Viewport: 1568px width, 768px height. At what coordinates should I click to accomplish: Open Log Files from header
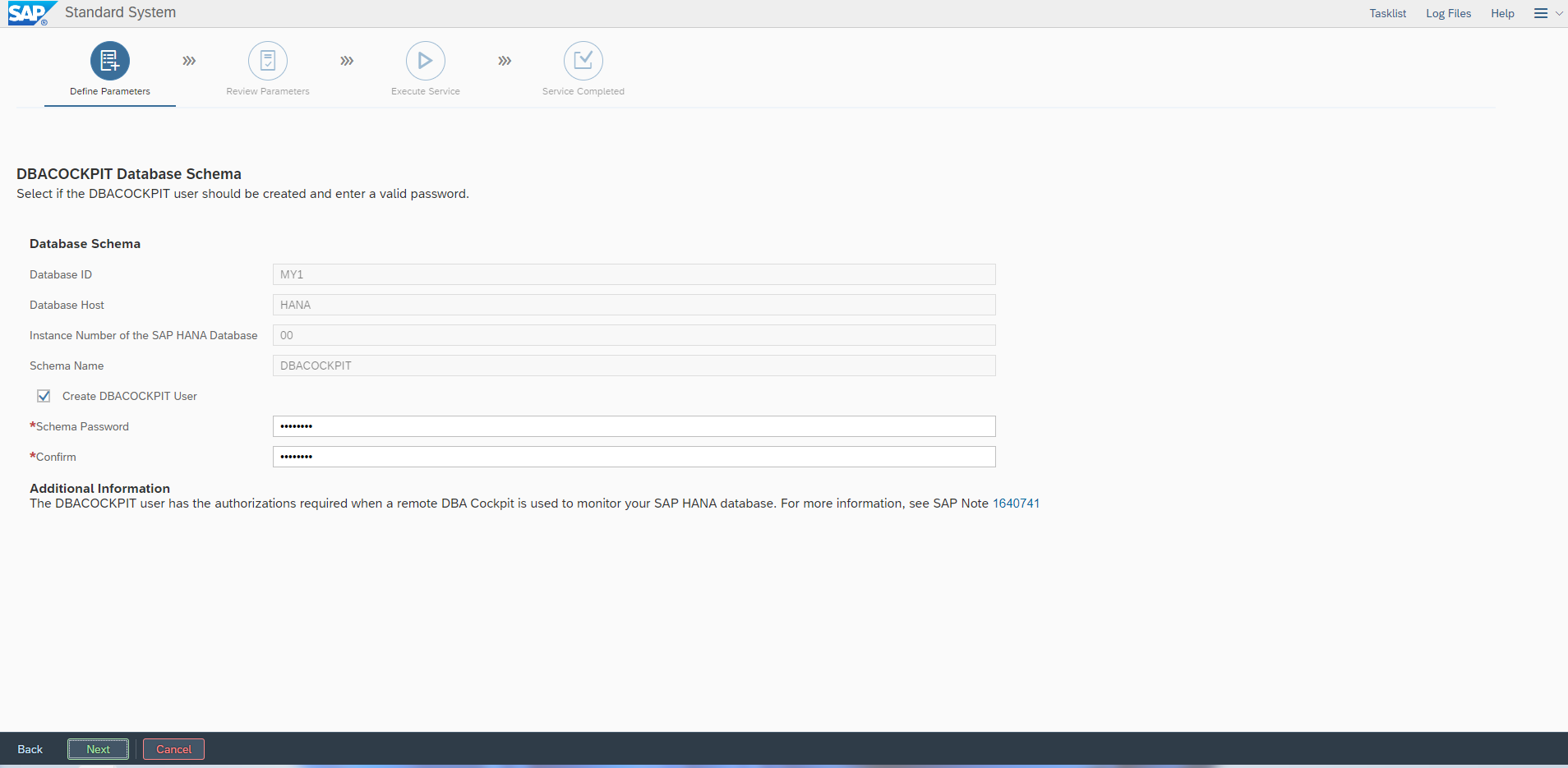tap(1448, 13)
